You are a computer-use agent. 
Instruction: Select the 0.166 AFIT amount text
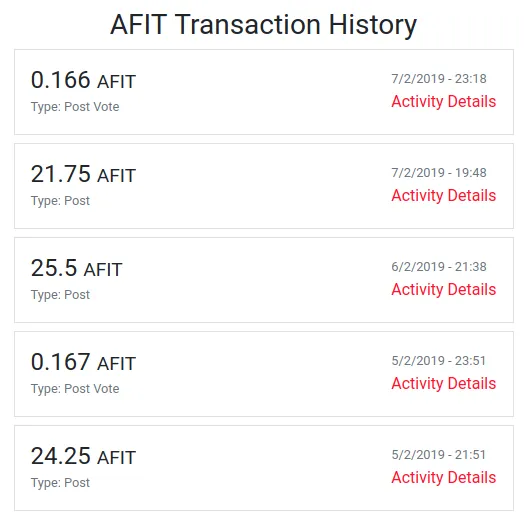[x=83, y=80]
